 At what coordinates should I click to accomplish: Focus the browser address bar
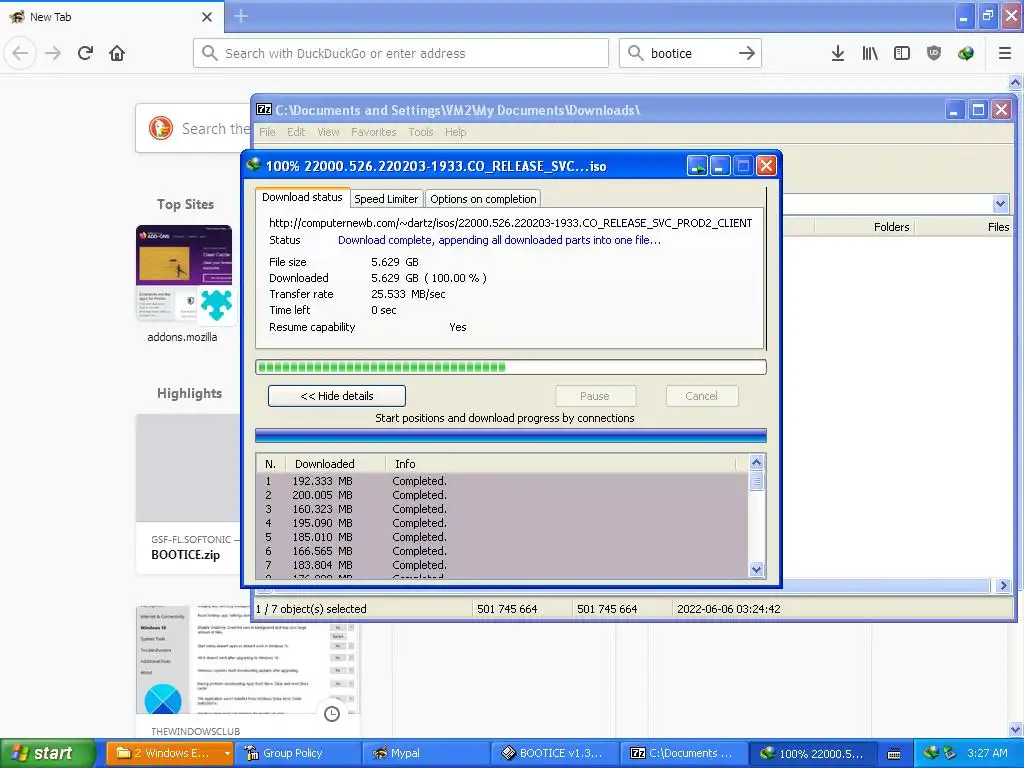pyautogui.click(x=400, y=53)
